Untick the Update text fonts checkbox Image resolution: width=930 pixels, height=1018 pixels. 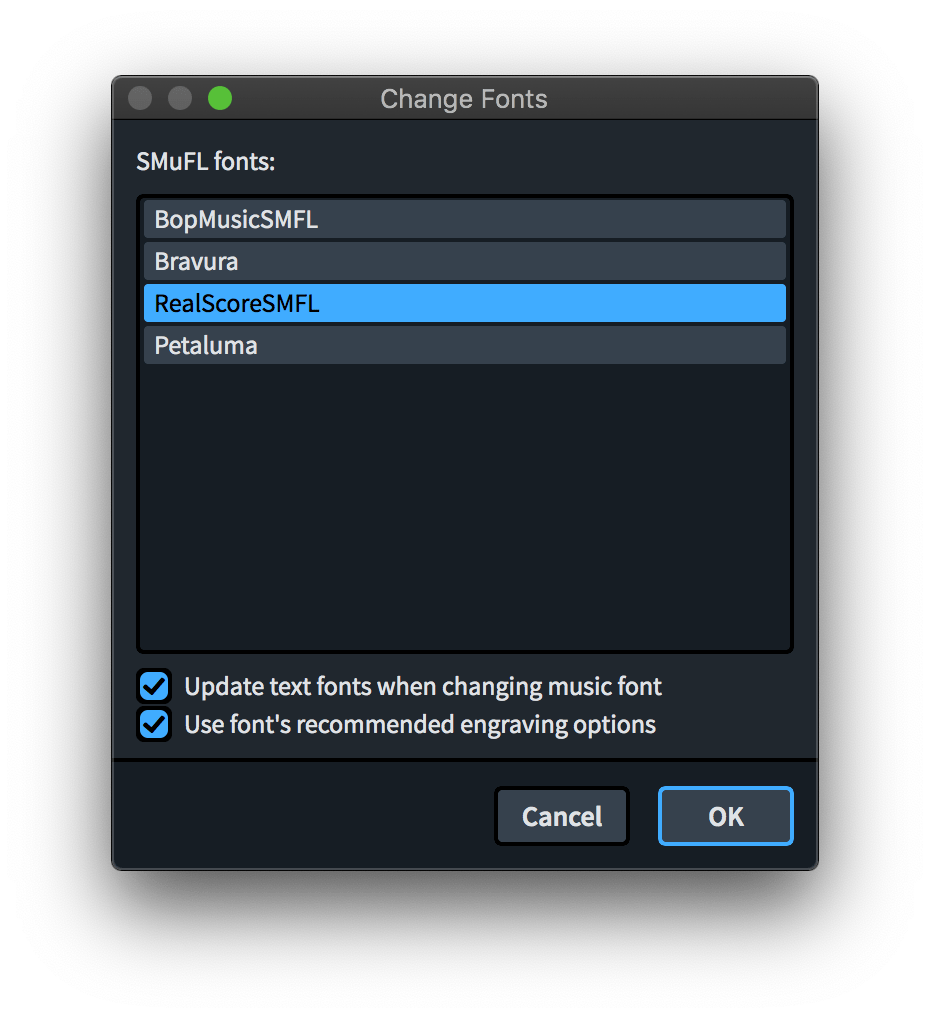(x=155, y=686)
